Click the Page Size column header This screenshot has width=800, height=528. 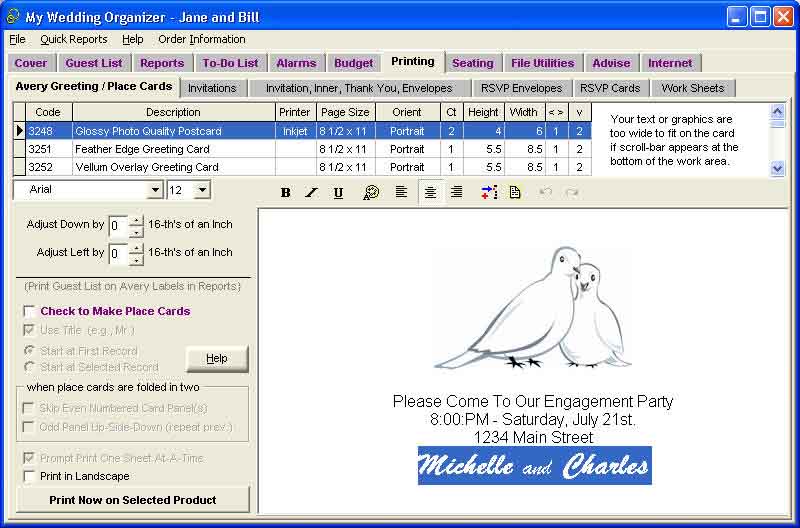pos(345,112)
